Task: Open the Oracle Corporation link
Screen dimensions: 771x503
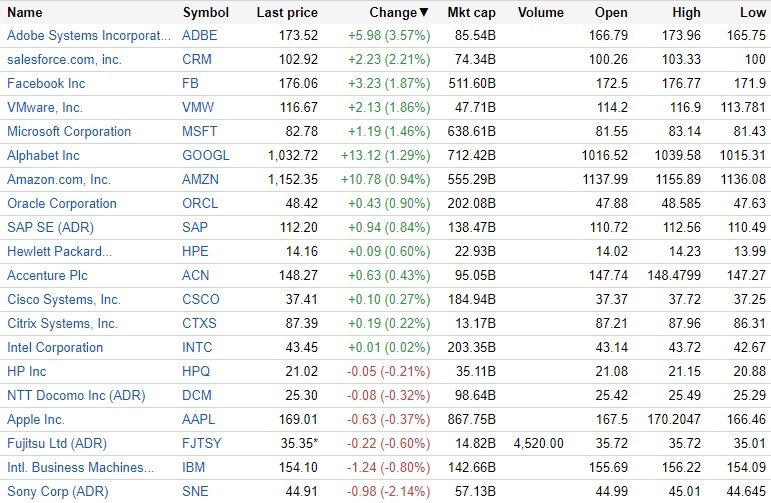Action: click(62, 203)
